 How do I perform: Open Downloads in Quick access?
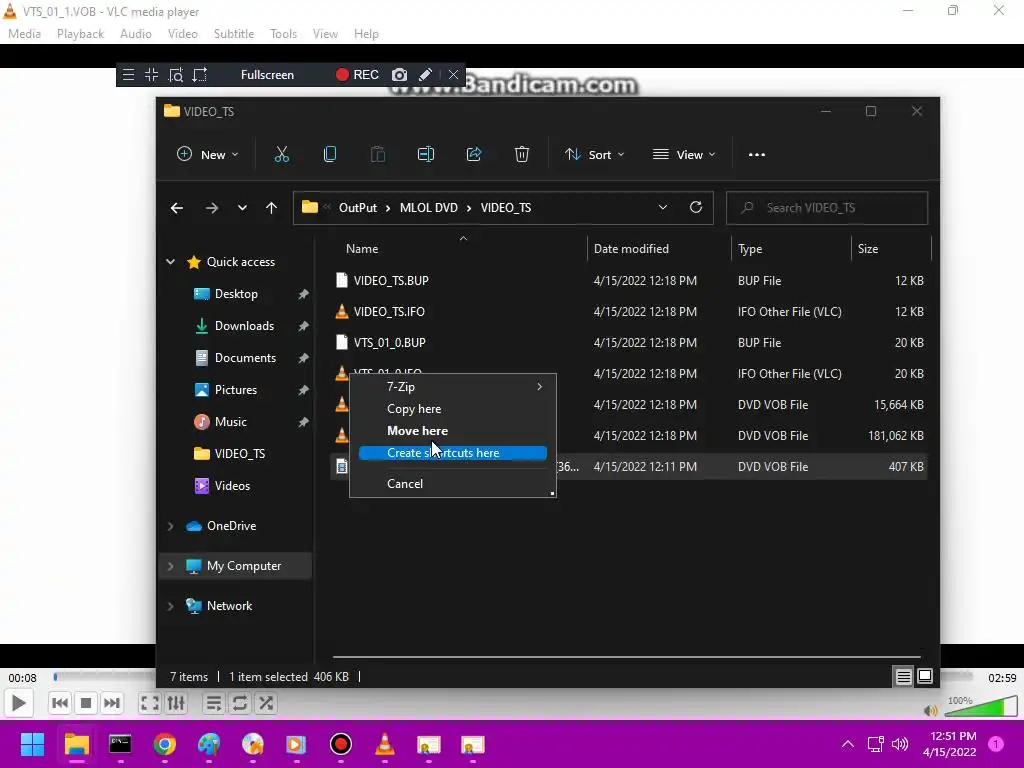(244, 326)
